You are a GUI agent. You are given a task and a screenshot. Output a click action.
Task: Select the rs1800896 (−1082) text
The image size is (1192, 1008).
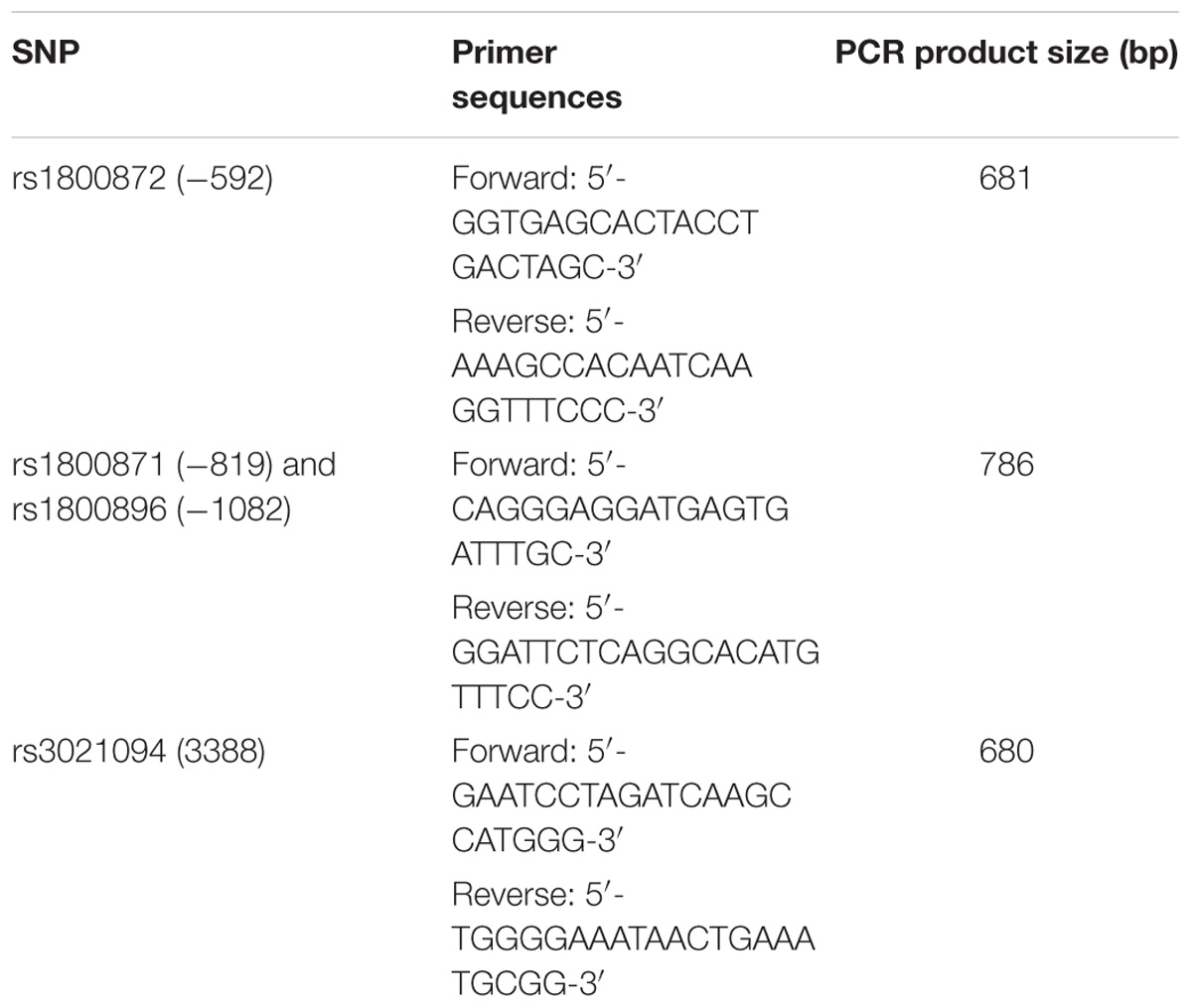(151, 509)
